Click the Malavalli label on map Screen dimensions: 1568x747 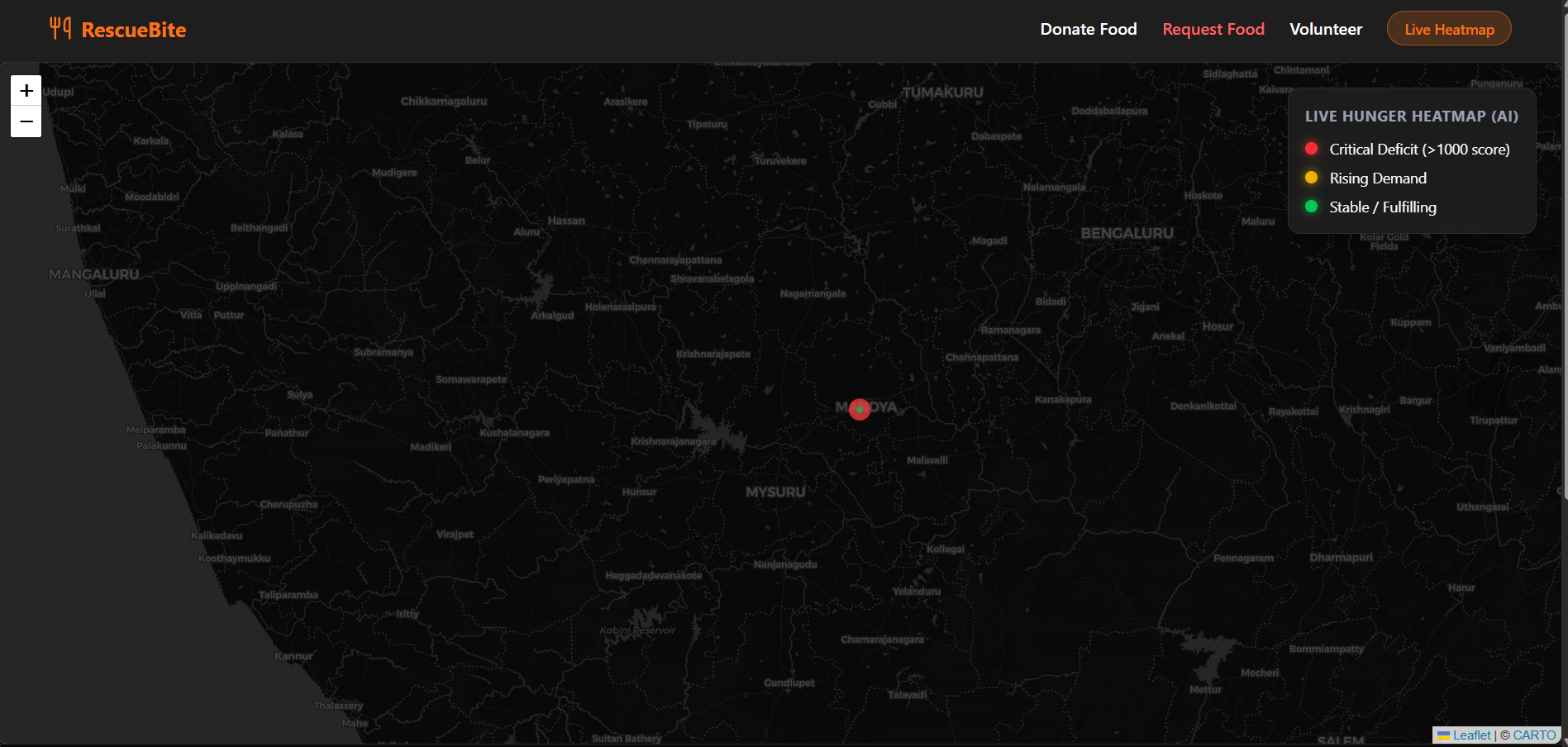coord(927,460)
